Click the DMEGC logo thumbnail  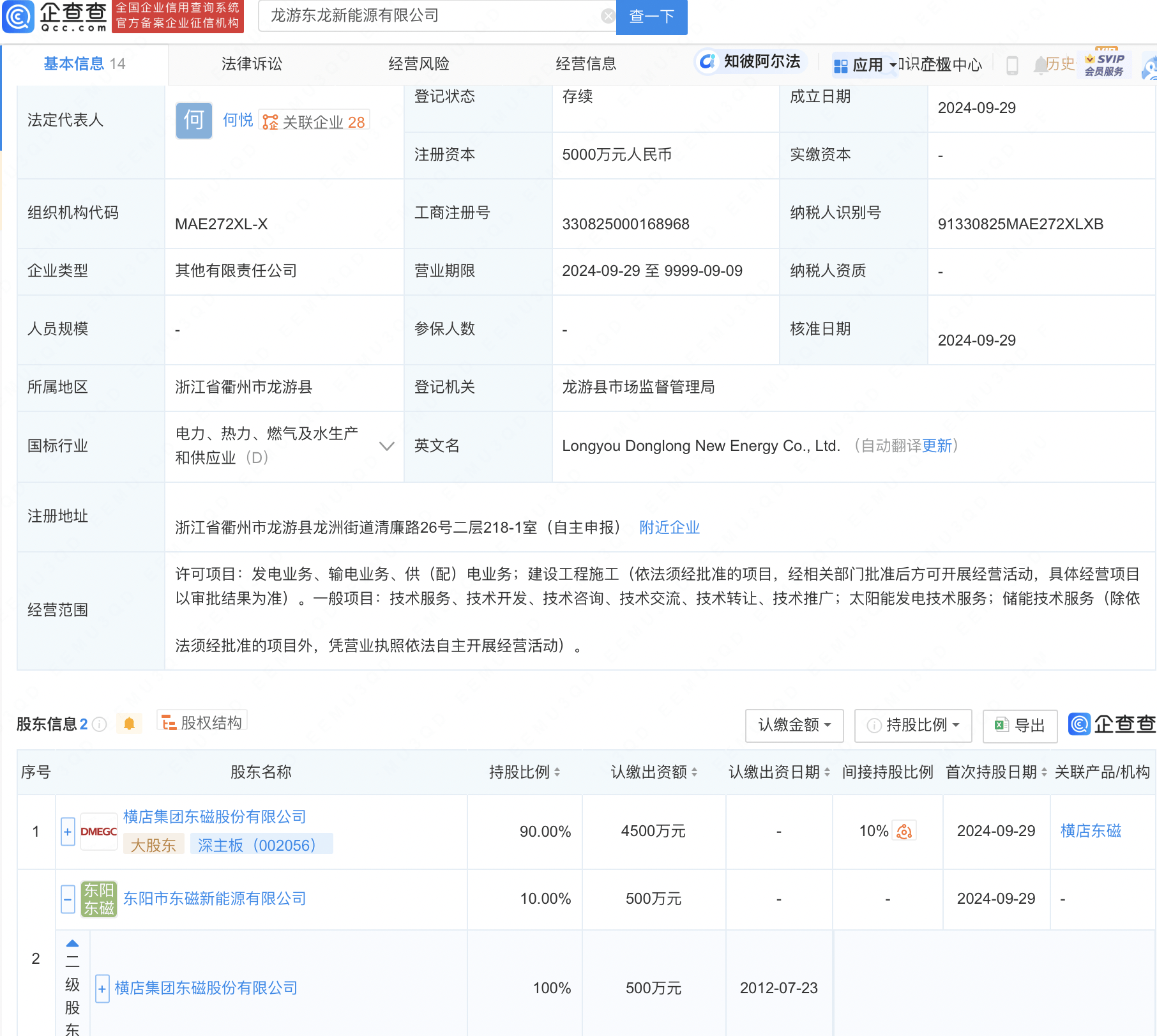[x=99, y=832]
